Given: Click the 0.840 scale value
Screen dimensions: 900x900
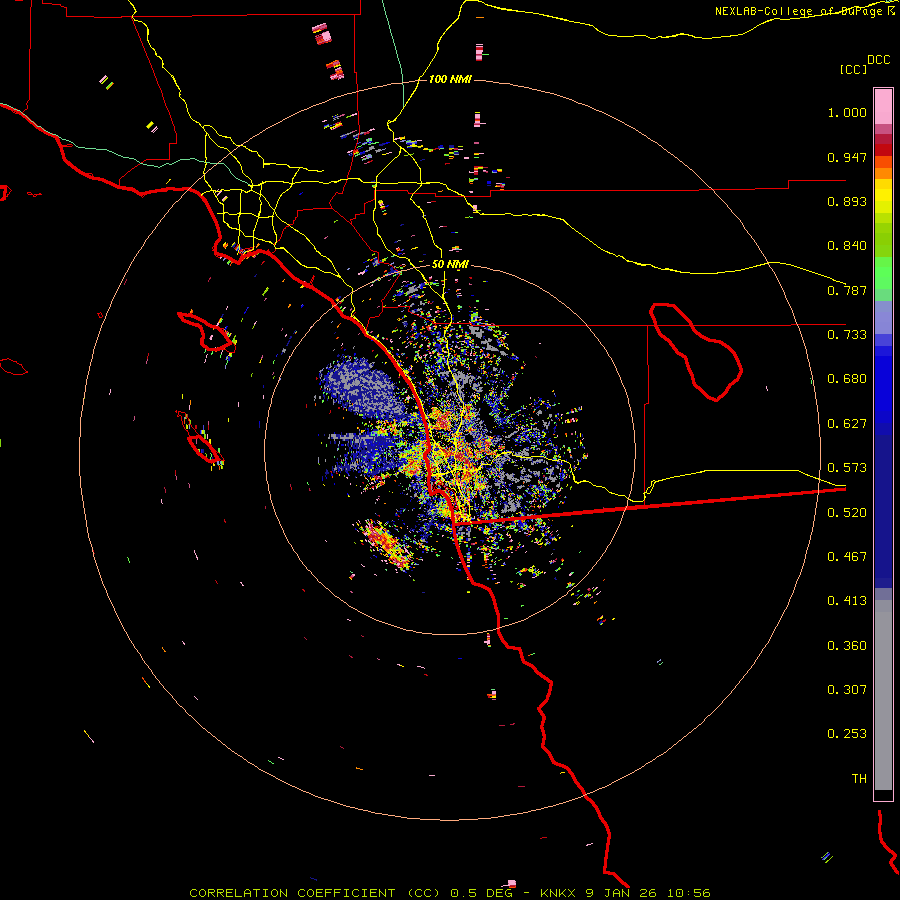Looking at the screenshot, I should click(x=847, y=246).
